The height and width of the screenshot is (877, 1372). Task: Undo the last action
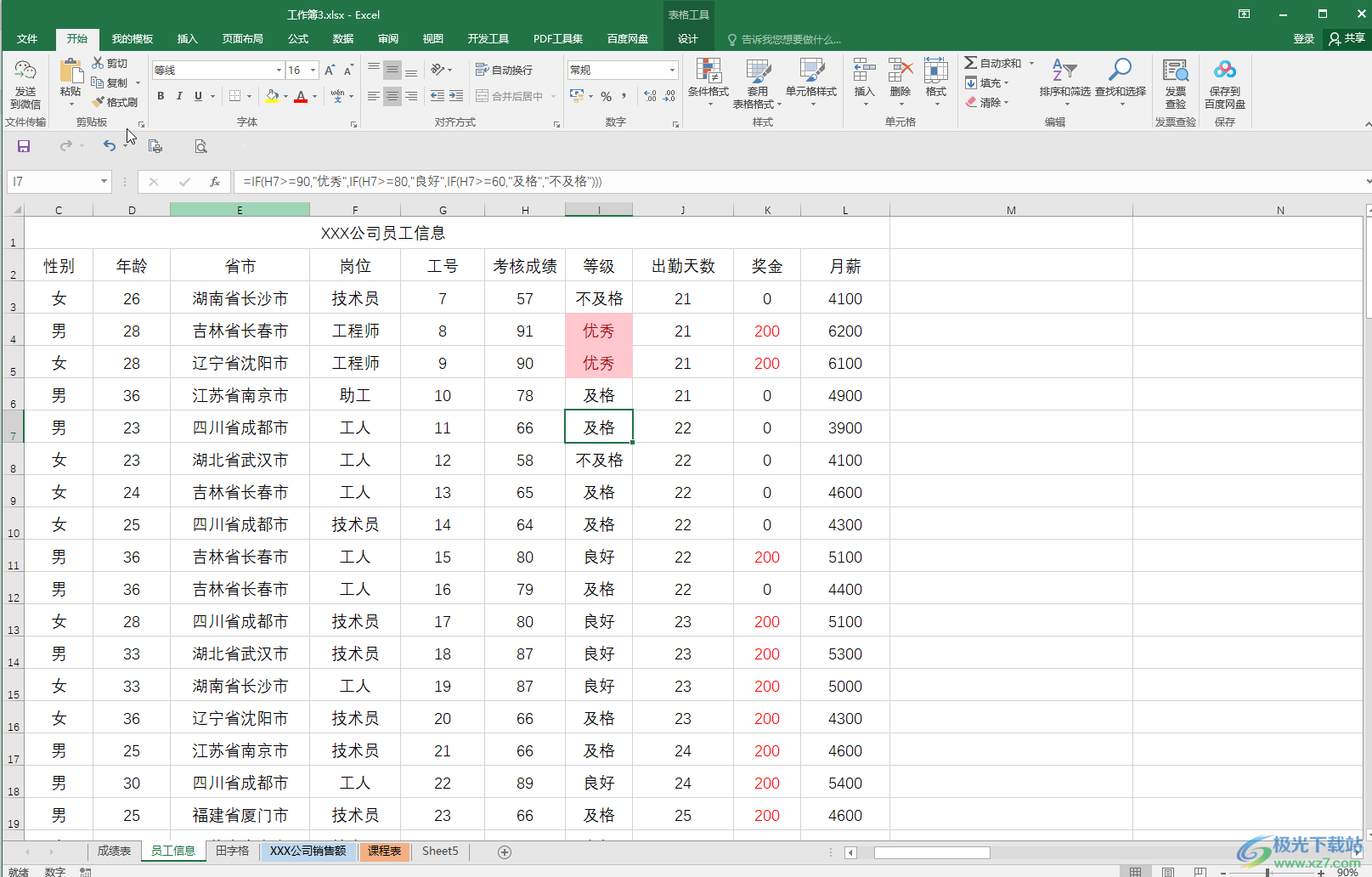tap(109, 146)
